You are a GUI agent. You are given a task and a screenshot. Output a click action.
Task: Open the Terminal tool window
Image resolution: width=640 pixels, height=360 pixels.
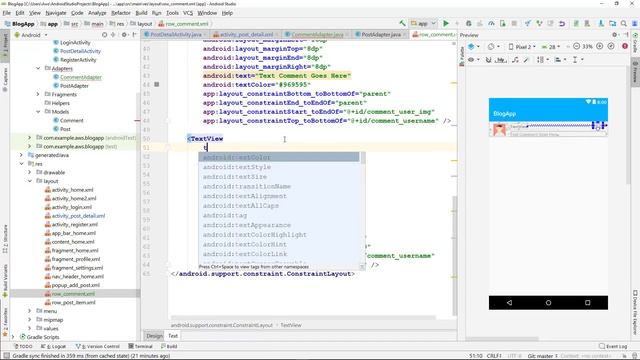(140, 346)
